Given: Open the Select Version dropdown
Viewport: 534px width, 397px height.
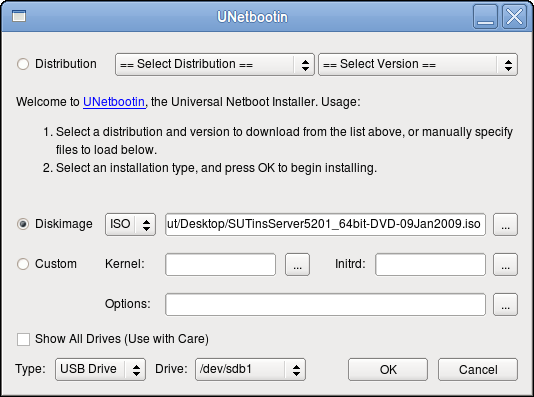Looking at the screenshot, I should [x=418, y=64].
